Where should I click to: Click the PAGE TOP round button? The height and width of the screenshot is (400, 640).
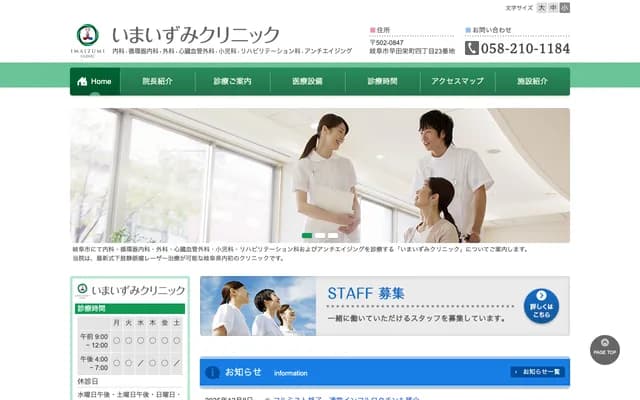[605, 350]
